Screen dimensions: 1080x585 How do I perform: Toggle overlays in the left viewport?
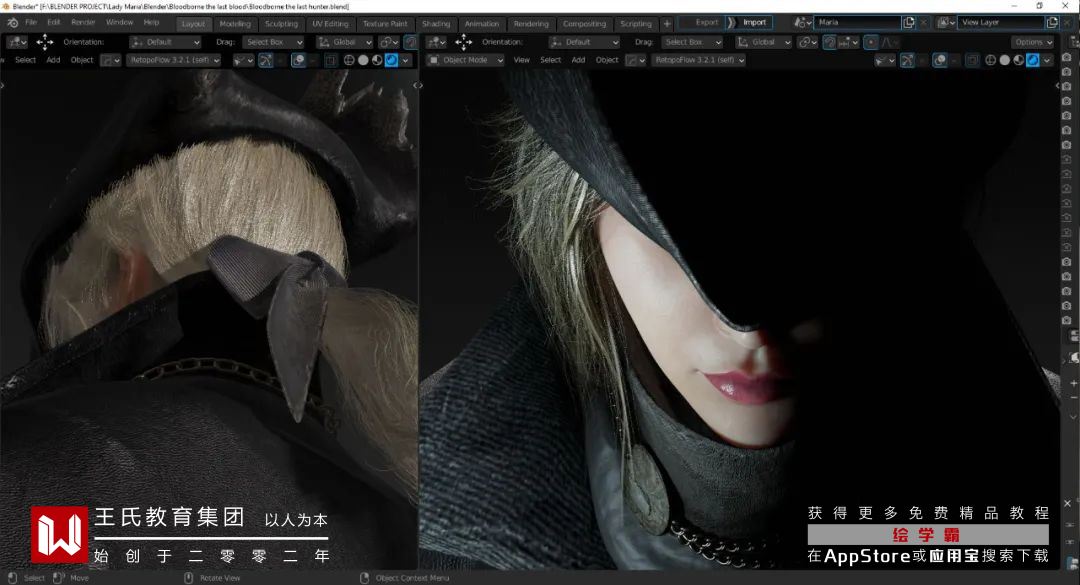point(298,60)
